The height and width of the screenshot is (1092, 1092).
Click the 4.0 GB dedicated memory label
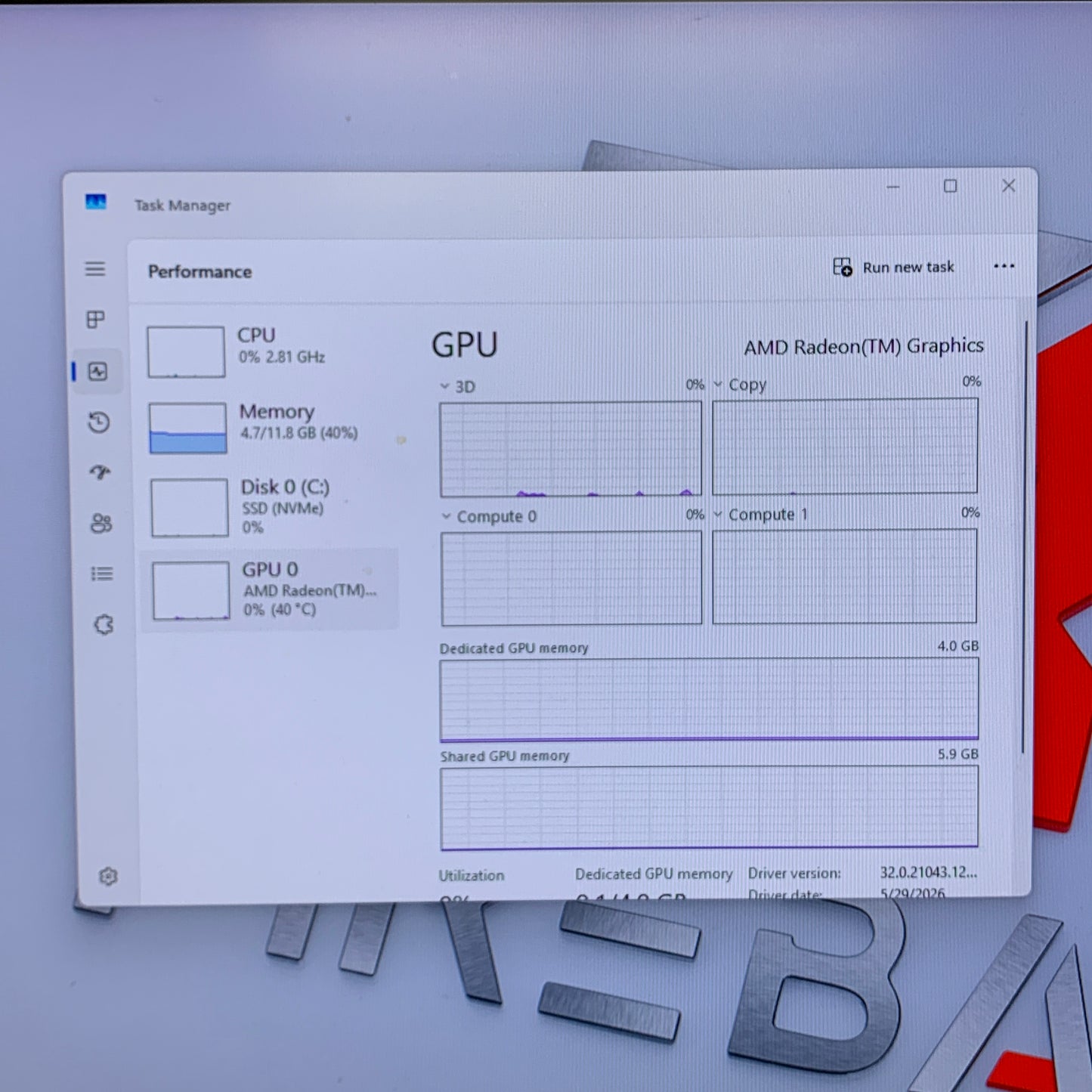pyautogui.click(x=957, y=646)
